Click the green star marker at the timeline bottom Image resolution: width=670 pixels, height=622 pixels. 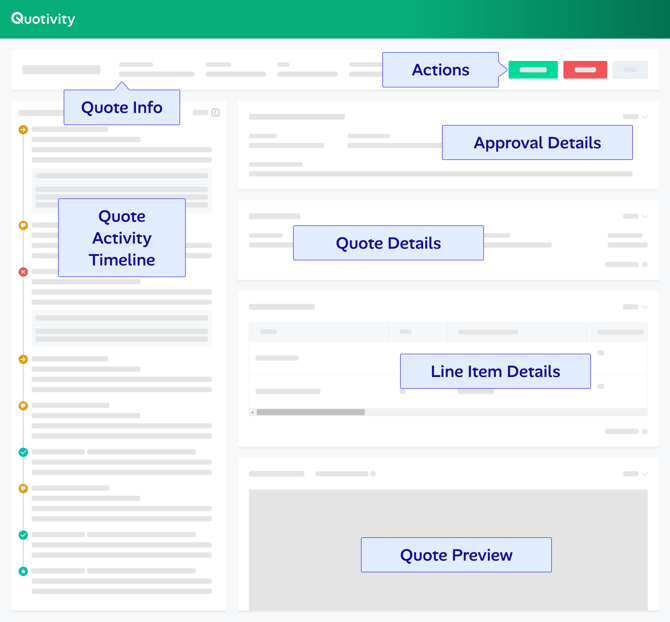(x=23, y=571)
